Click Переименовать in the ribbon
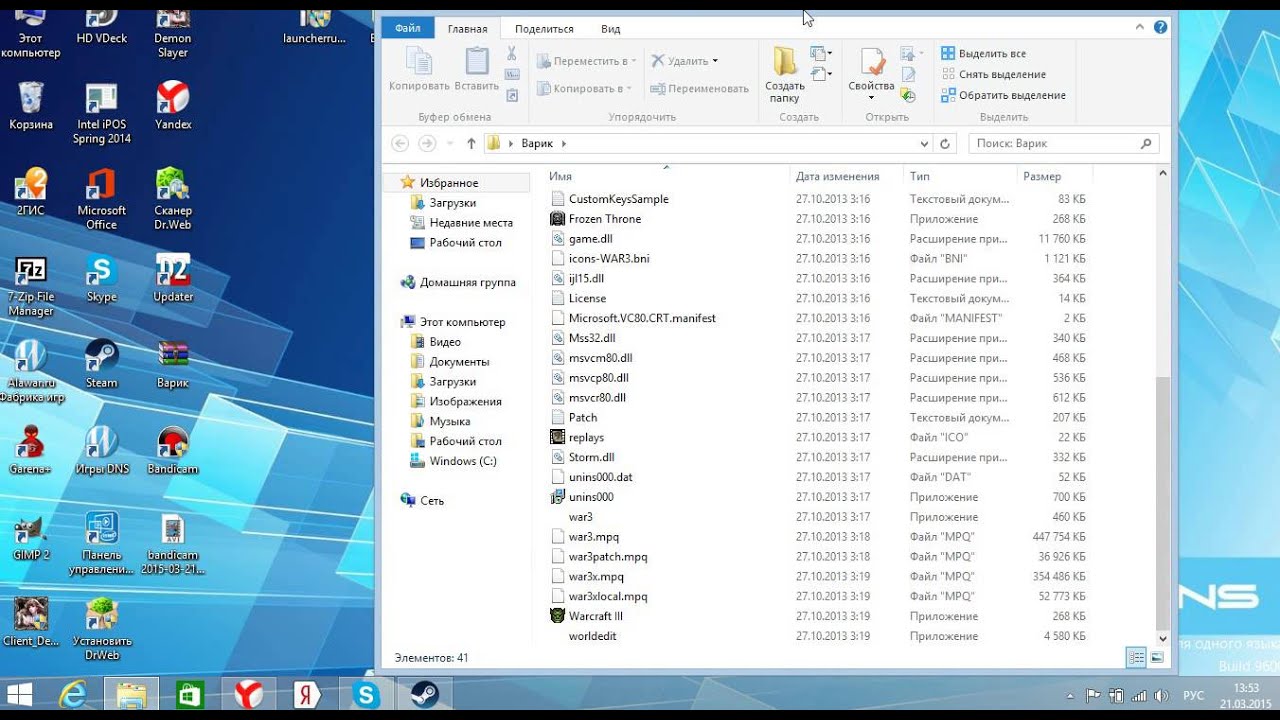 699,89
